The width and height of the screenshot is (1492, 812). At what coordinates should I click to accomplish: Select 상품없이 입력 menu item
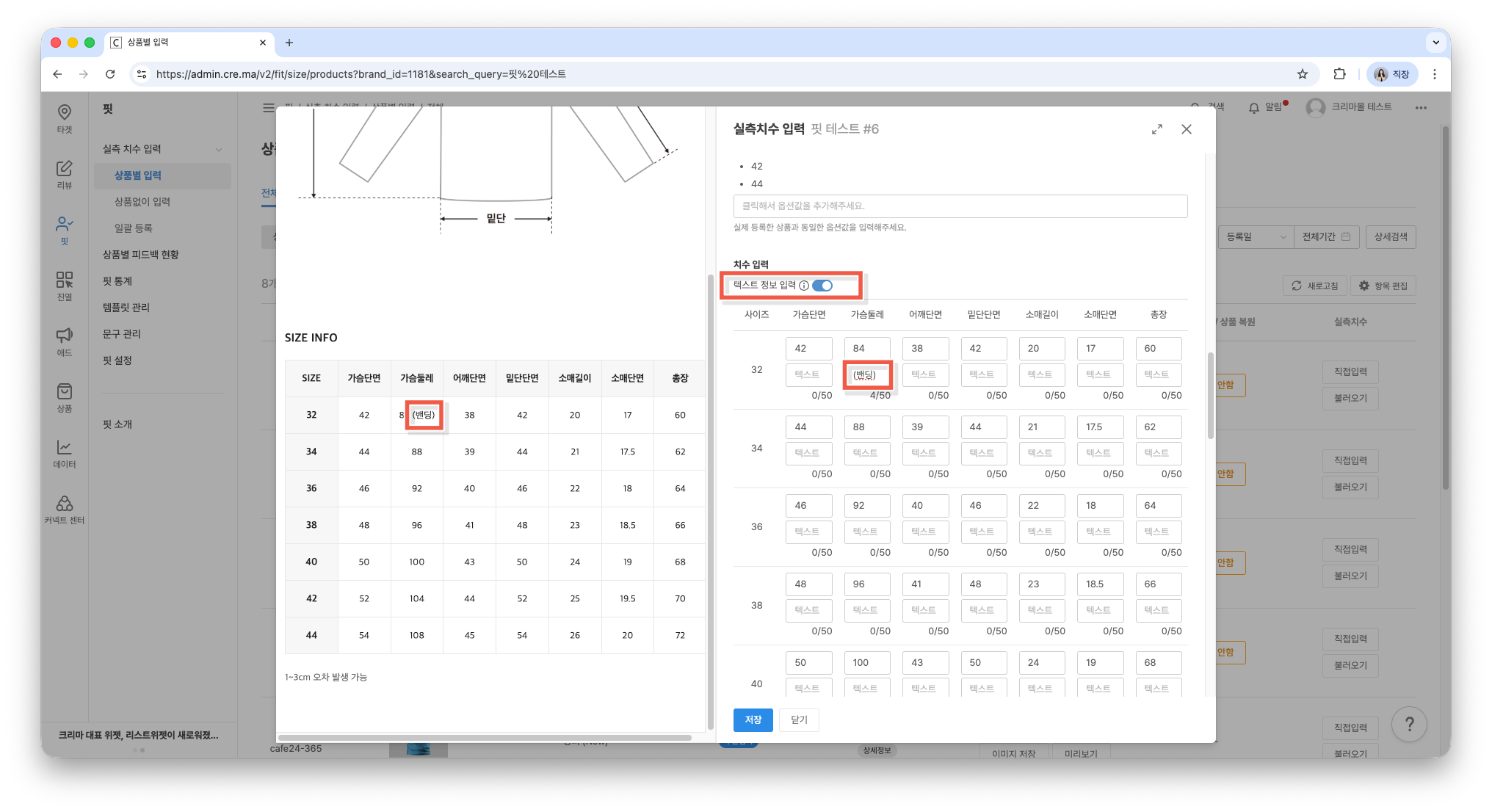(142, 202)
